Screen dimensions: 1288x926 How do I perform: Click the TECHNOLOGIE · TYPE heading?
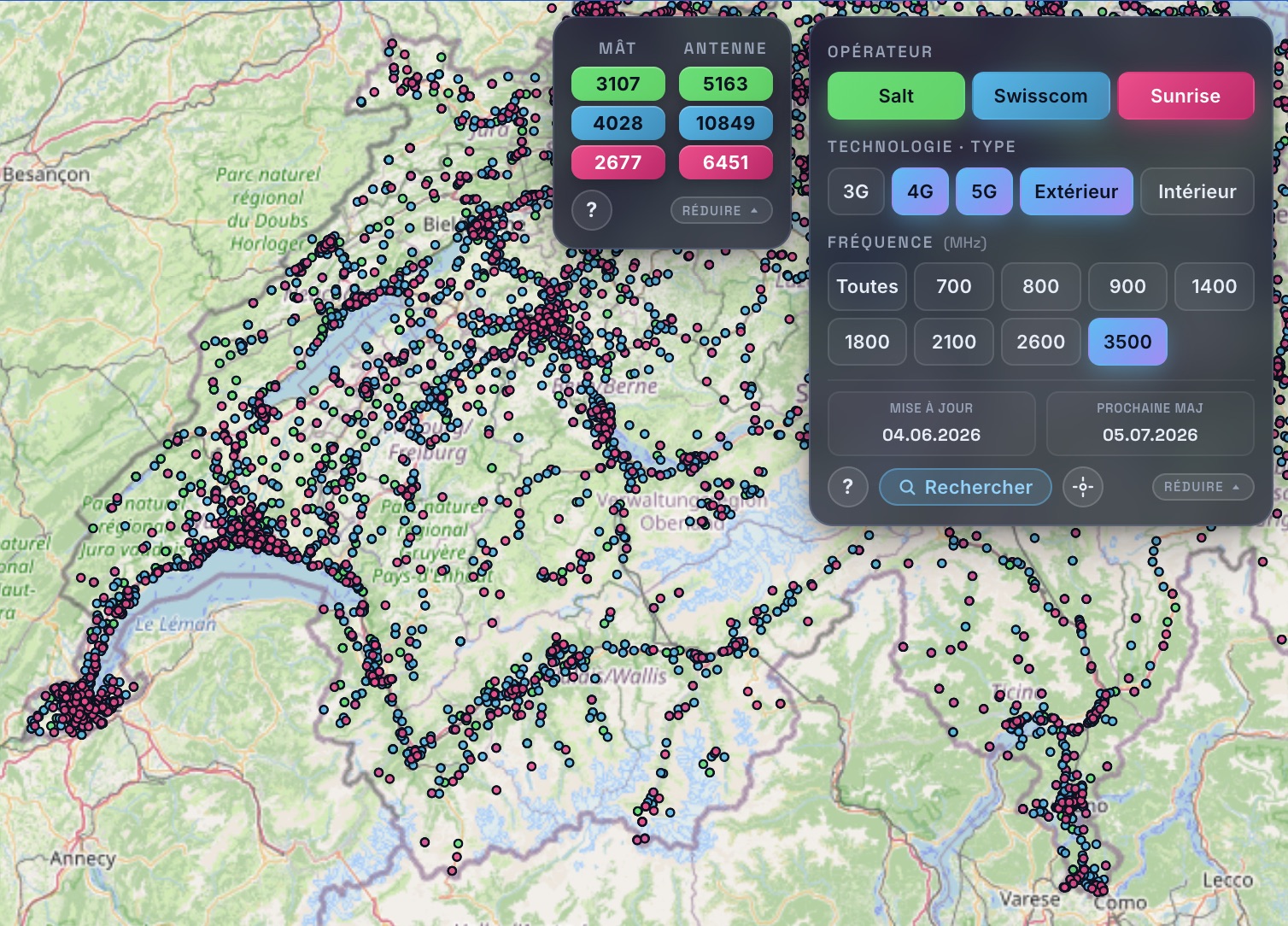(x=922, y=147)
